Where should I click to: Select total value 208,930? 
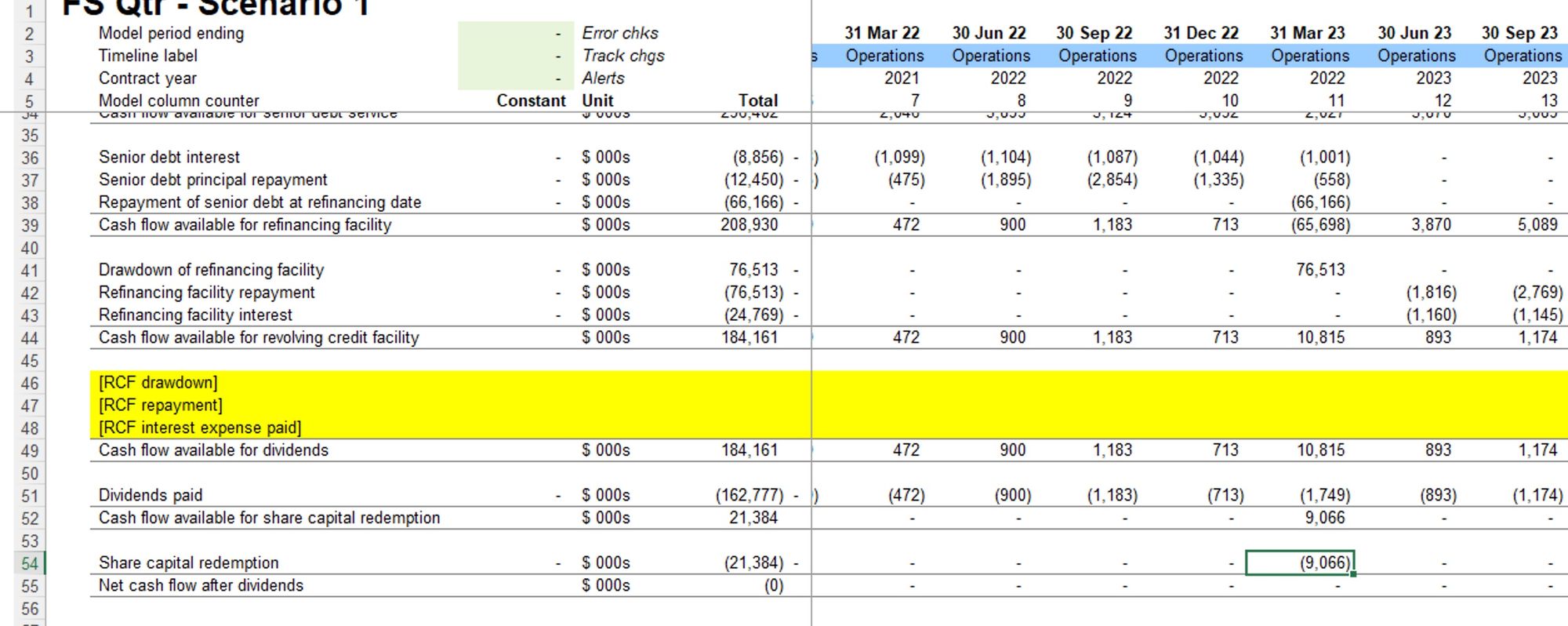pos(750,225)
